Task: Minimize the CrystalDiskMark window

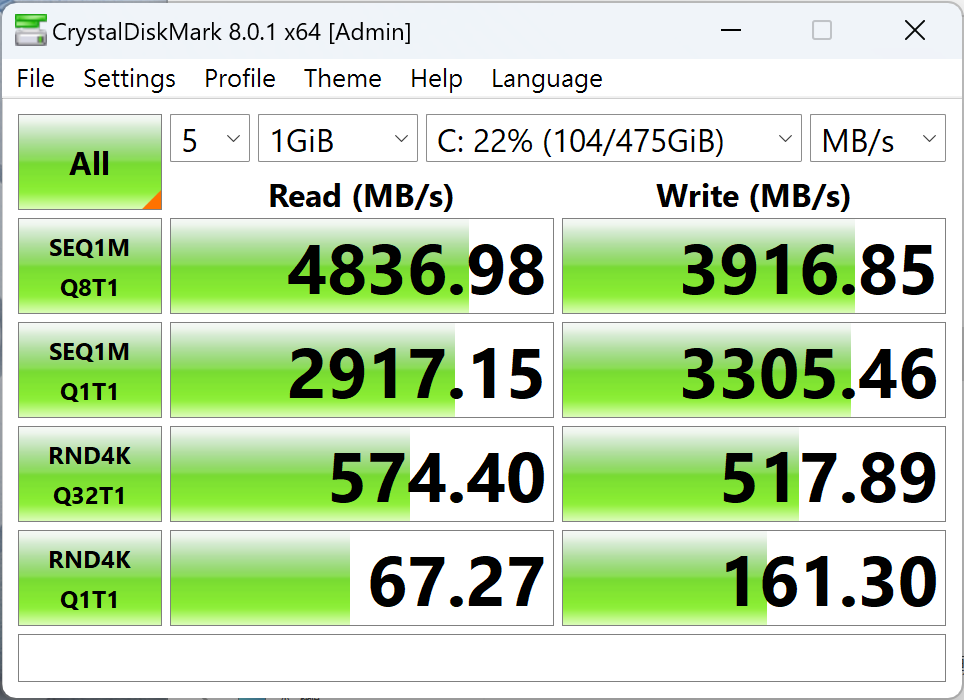Action: click(x=731, y=30)
